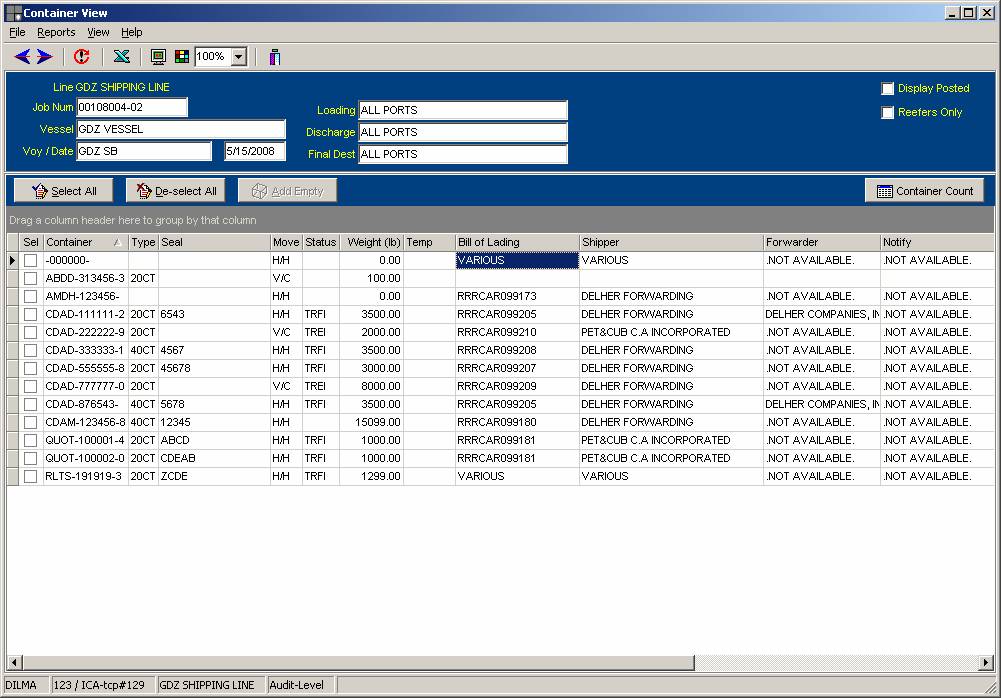The width and height of the screenshot is (1001, 698).
Task: Open the Container Count window
Action: [924, 191]
